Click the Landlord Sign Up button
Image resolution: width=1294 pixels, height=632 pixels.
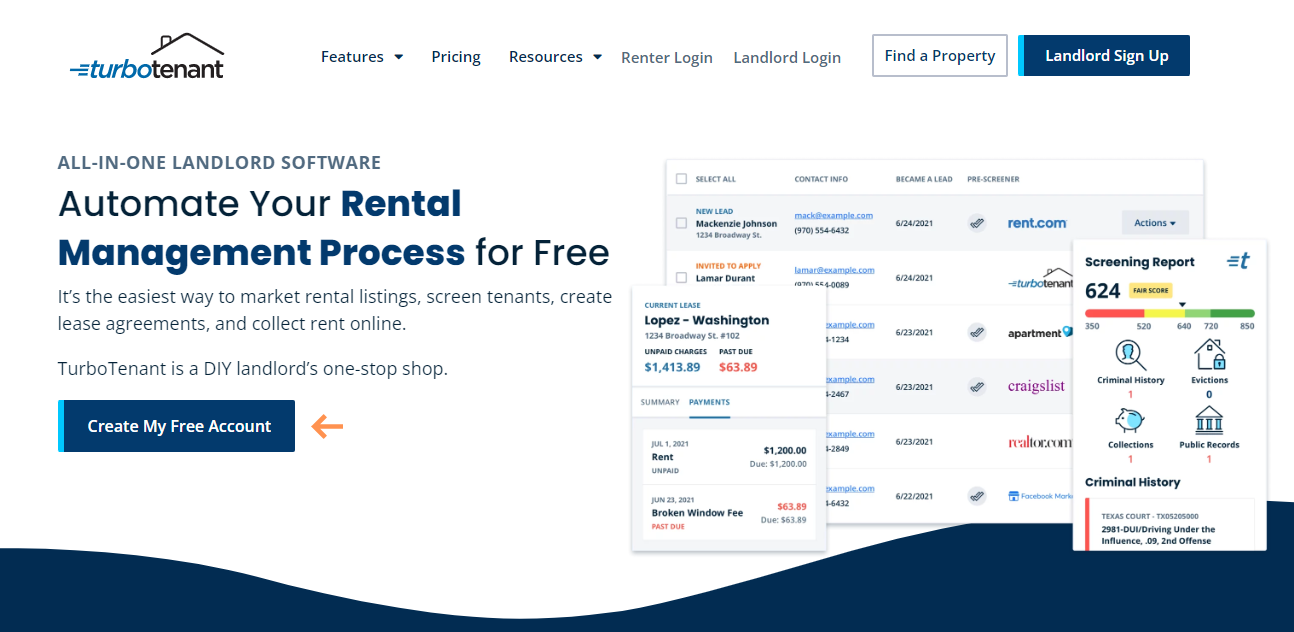click(1104, 56)
